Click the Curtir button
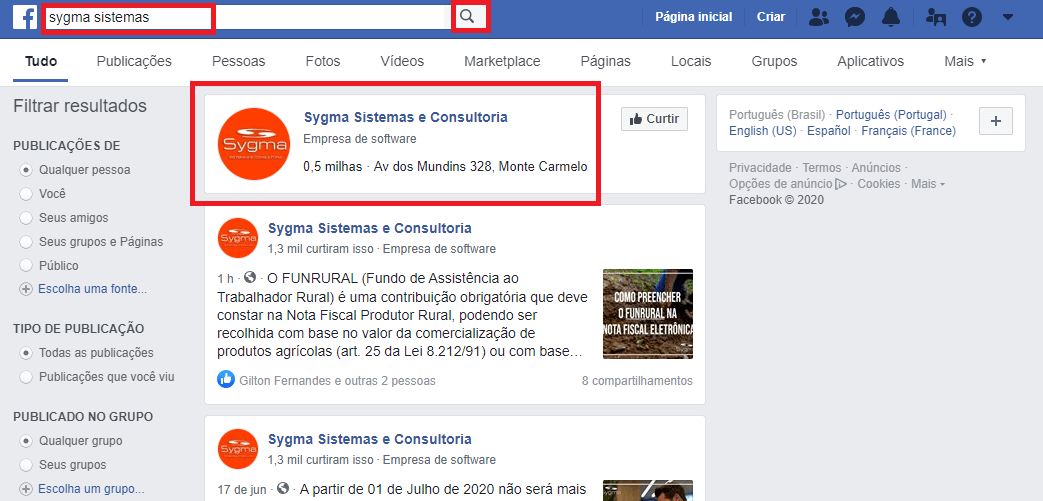 (655, 119)
